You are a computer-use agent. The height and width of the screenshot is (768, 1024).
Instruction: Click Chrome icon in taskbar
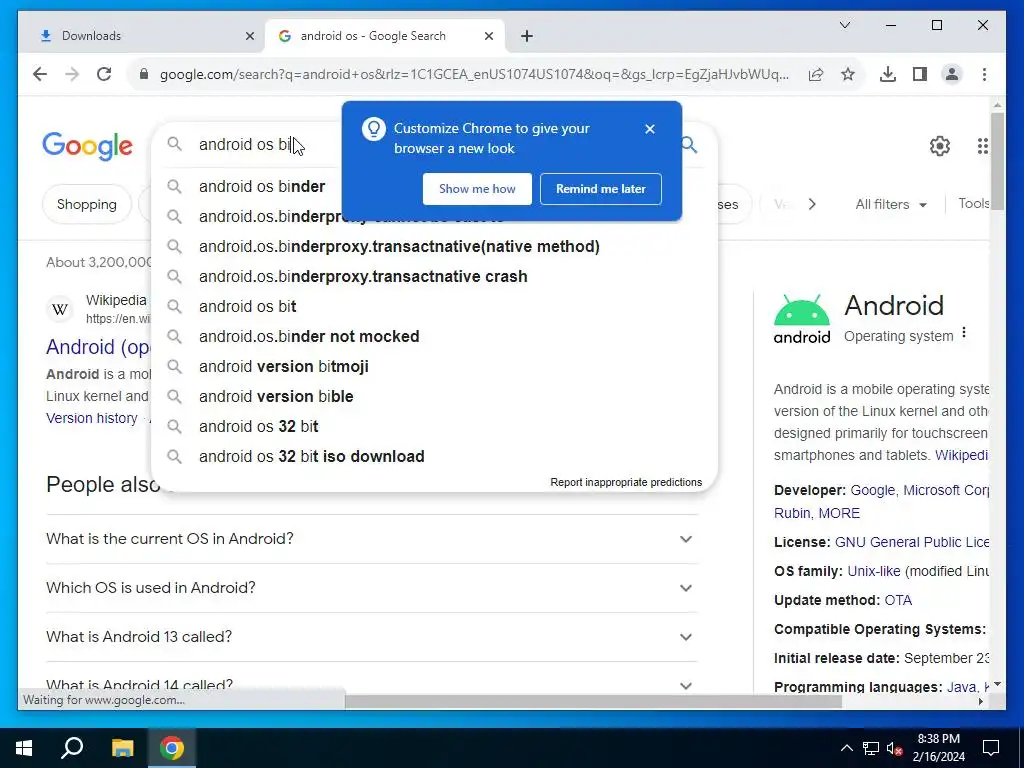coord(172,748)
